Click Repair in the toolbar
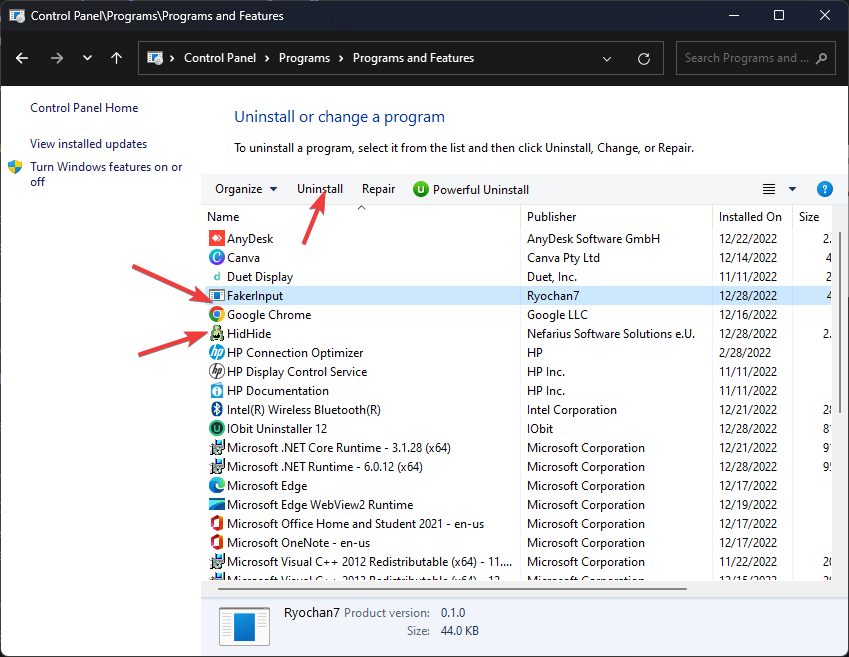This screenshot has width=849, height=657. 378,189
